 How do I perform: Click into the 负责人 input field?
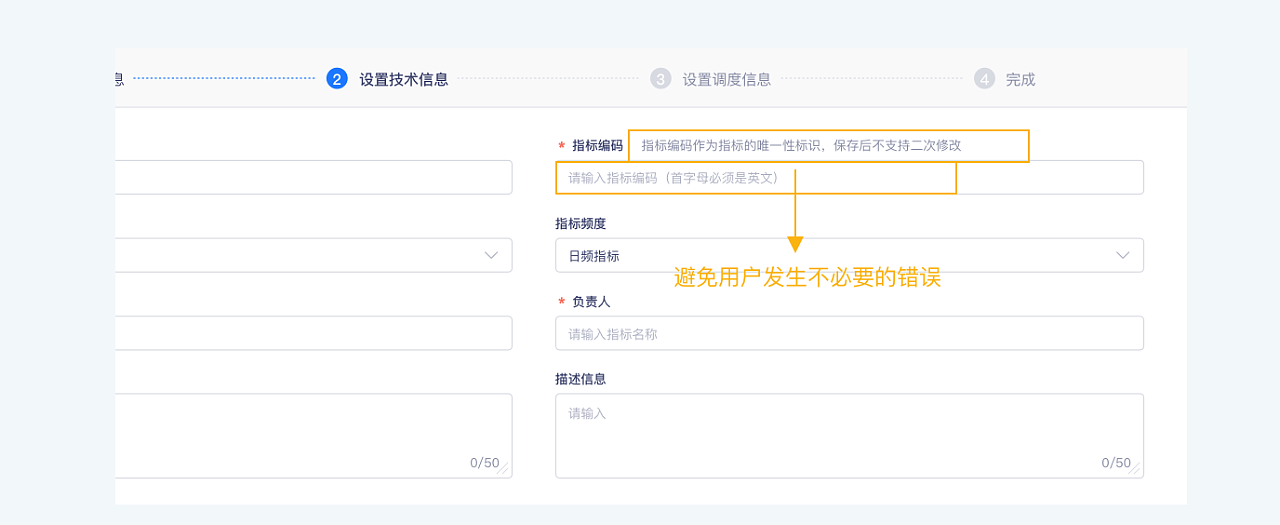pyautogui.click(x=849, y=334)
